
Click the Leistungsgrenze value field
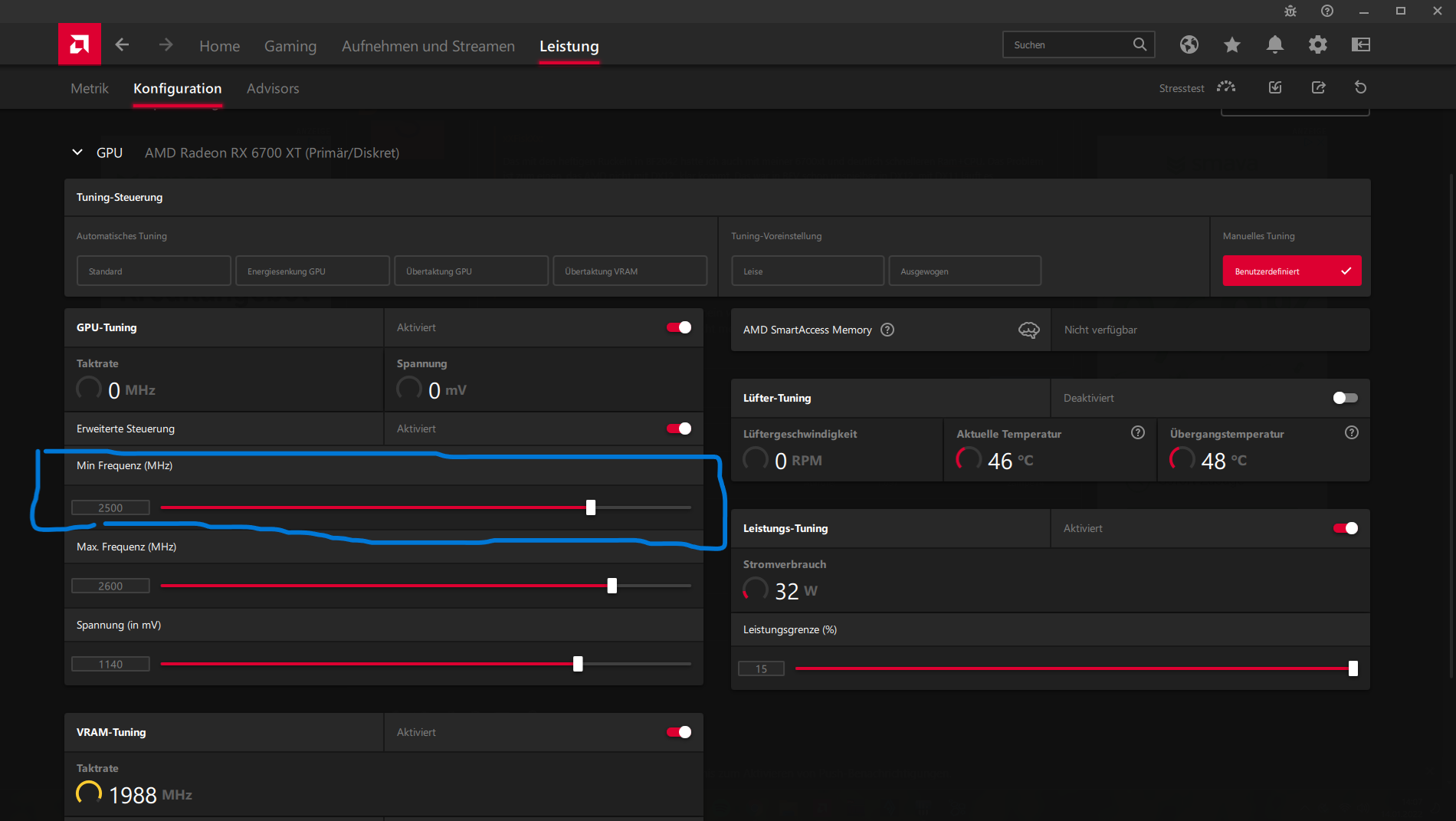point(761,668)
